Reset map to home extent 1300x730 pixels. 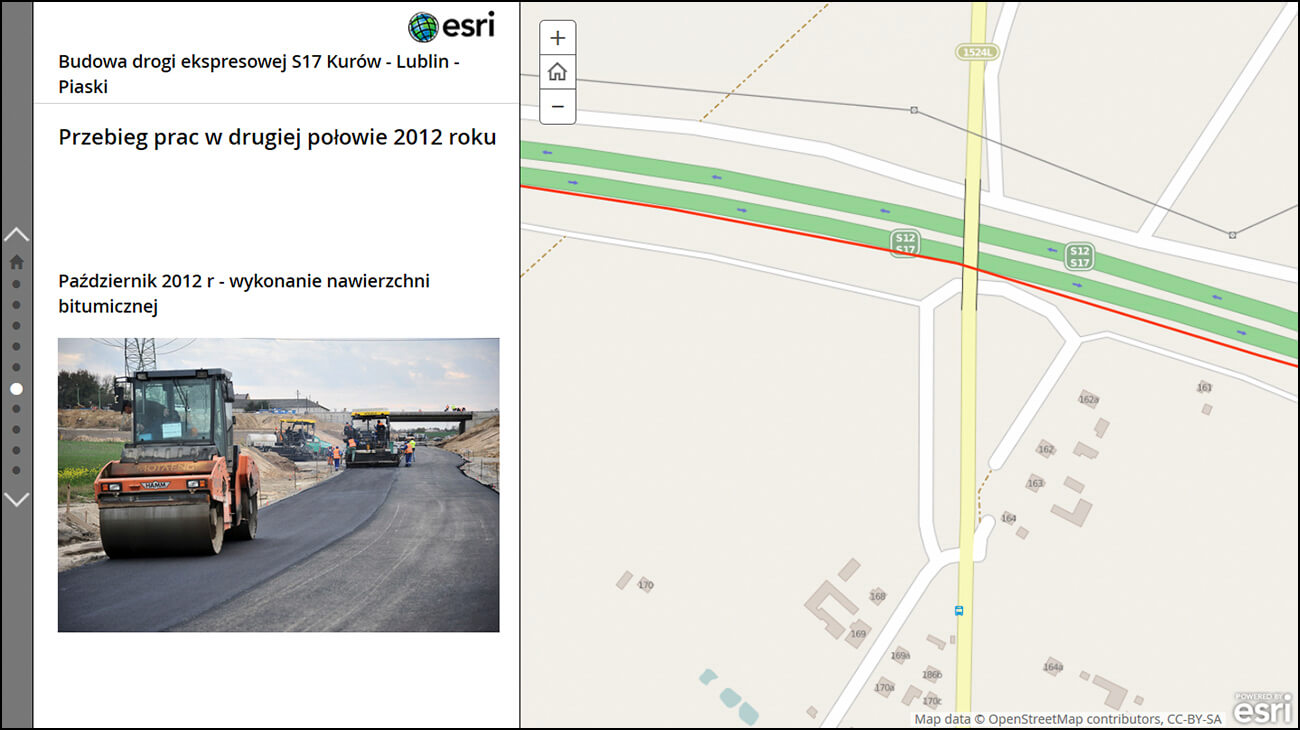[557, 72]
